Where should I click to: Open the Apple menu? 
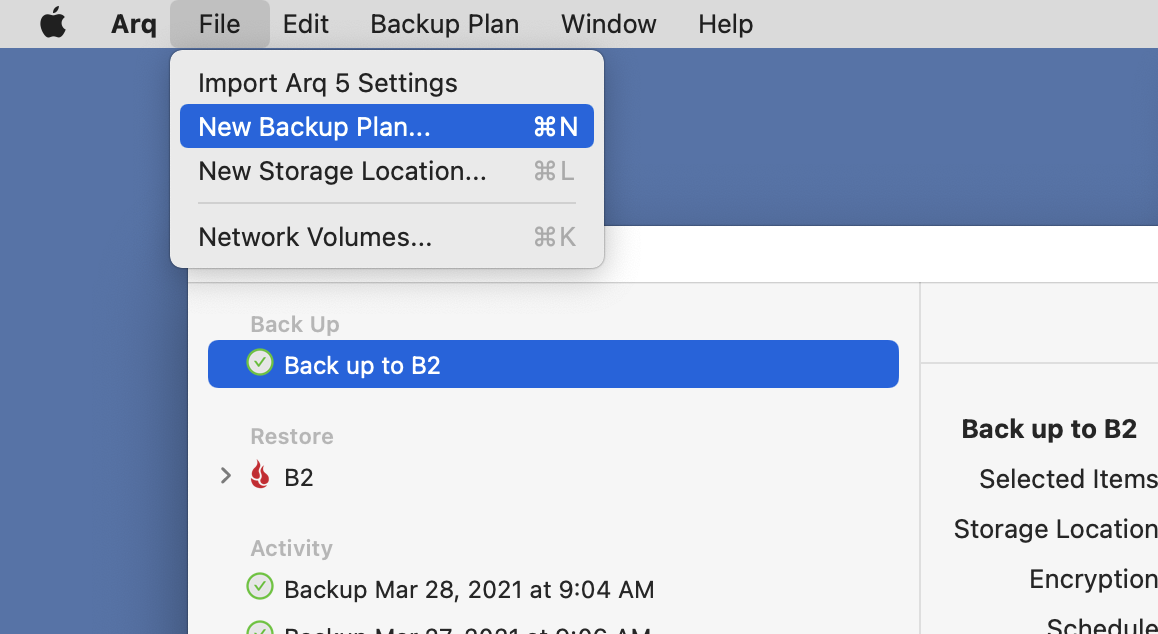(52, 24)
